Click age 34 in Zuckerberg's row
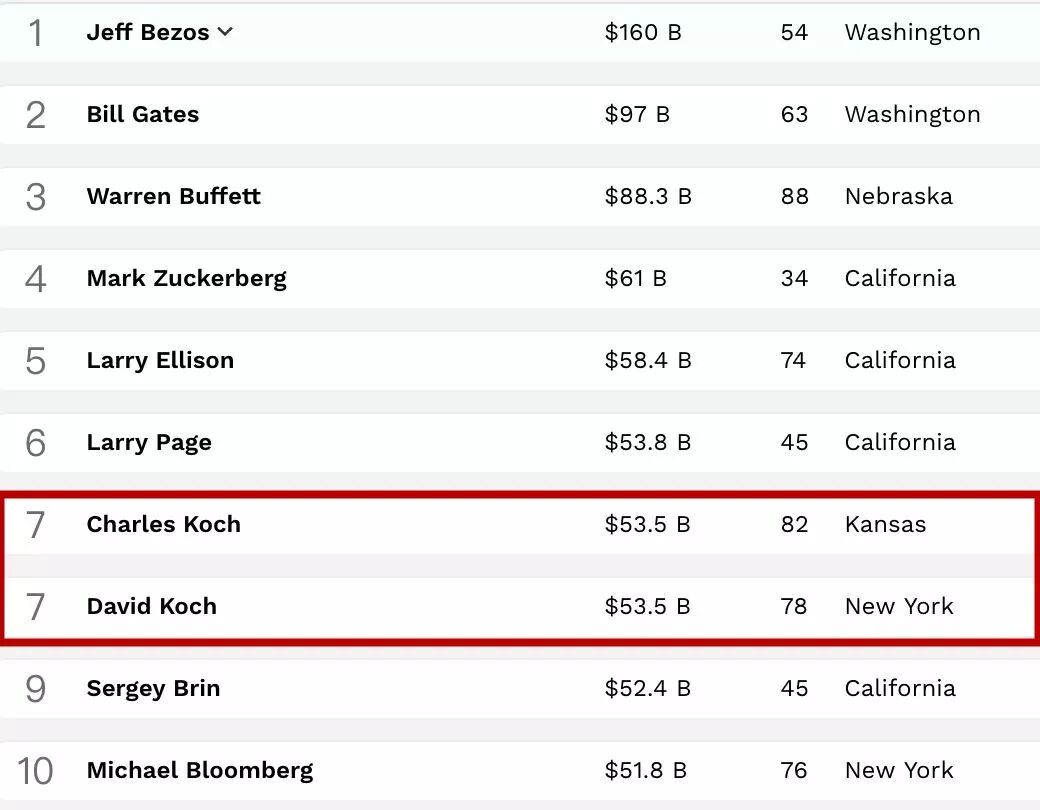The height and width of the screenshot is (810, 1040). tap(794, 278)
